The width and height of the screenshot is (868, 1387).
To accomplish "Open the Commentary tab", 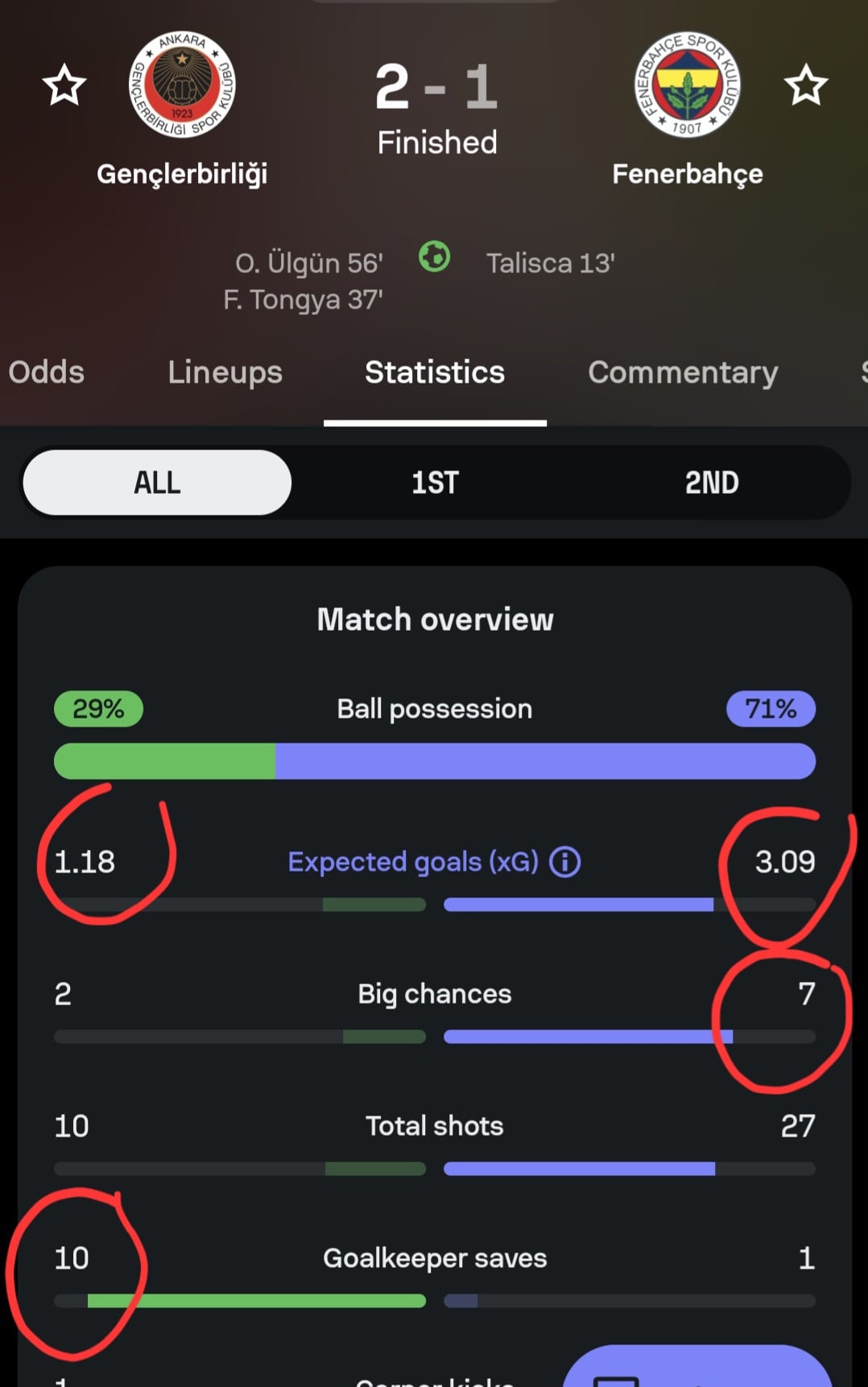I will pyautogui.click(x=683, y=372).
